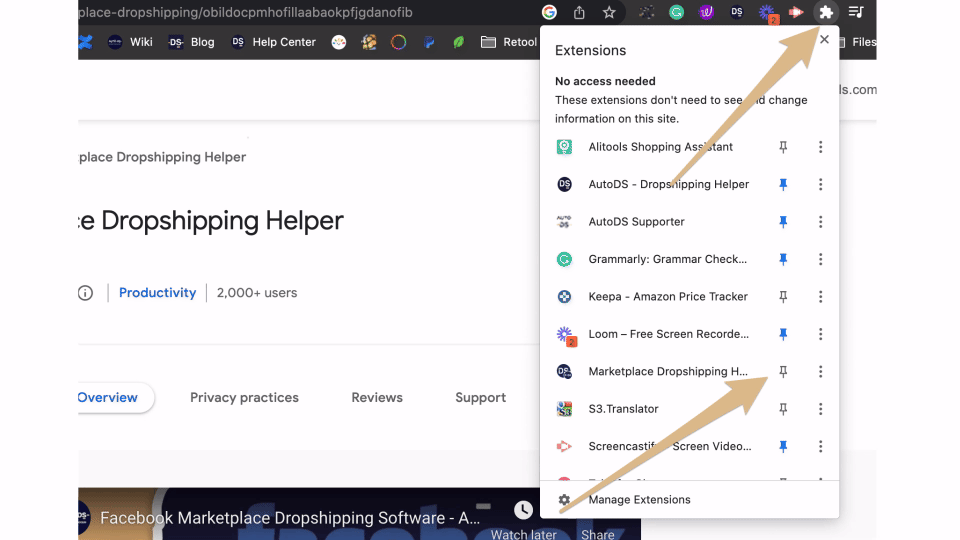
Task: Click the Manage Extensions gear icon
Action: 564,500
